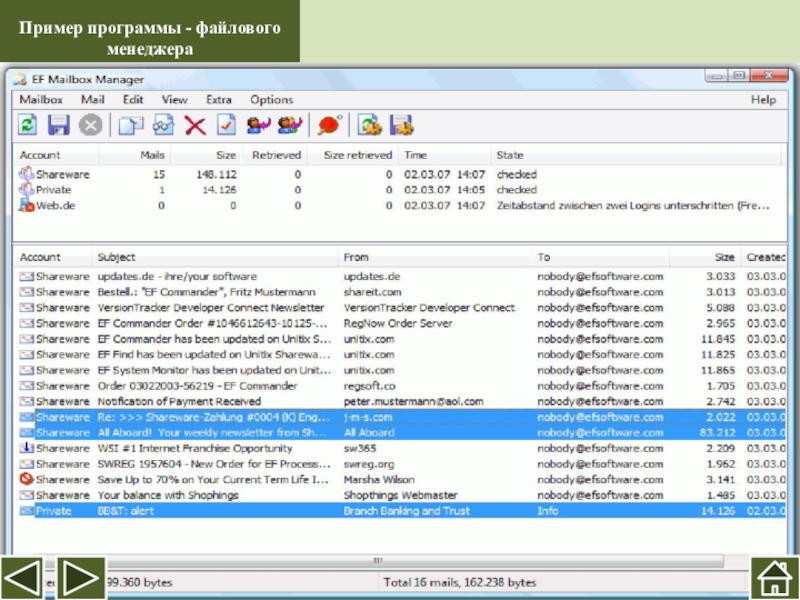The width and height of the screenshot is (800, 600).
Task: Select the Private account row in accounts list
Action: pyautogui.click(x=401, y=190)
